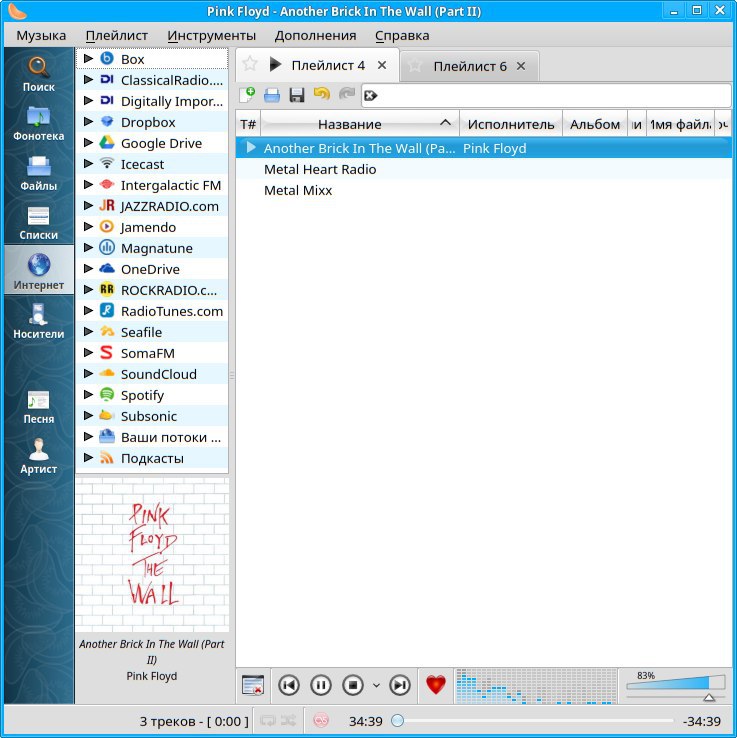Image resolution: width=737 pixels, height=738 pixels.
Task: Open the Search (Поиск) sidebar panel
Action: click(39, 74)
